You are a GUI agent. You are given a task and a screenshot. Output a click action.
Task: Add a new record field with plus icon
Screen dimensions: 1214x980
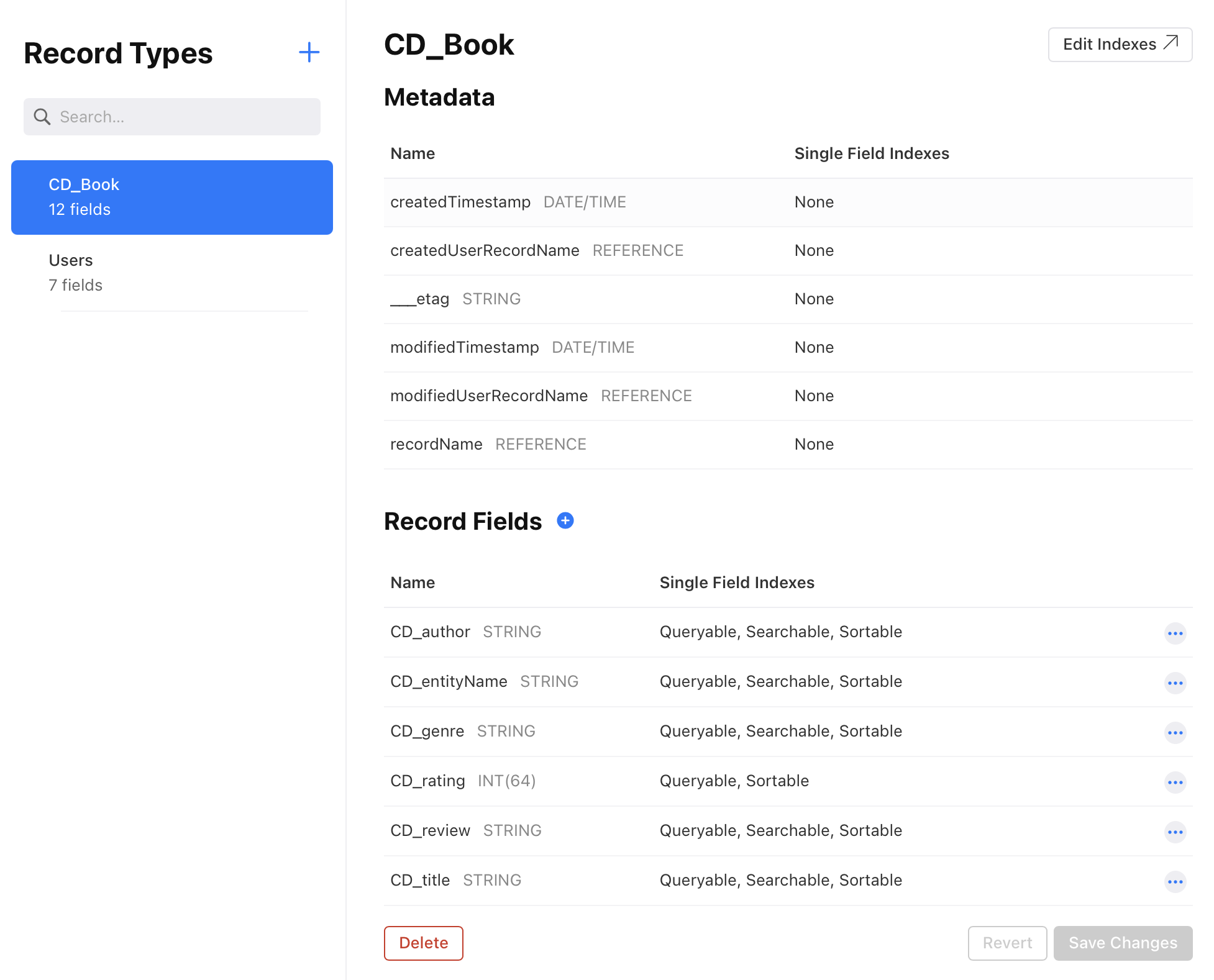coord(565,520)
